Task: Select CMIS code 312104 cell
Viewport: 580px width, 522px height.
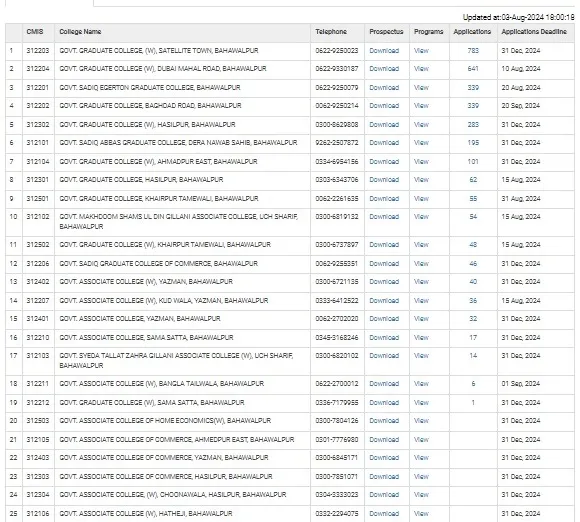Action: point(37,162)
